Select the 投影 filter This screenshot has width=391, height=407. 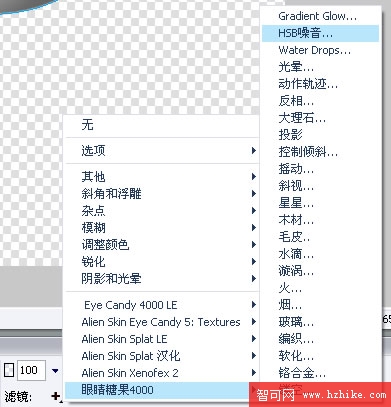coord(320,135)
